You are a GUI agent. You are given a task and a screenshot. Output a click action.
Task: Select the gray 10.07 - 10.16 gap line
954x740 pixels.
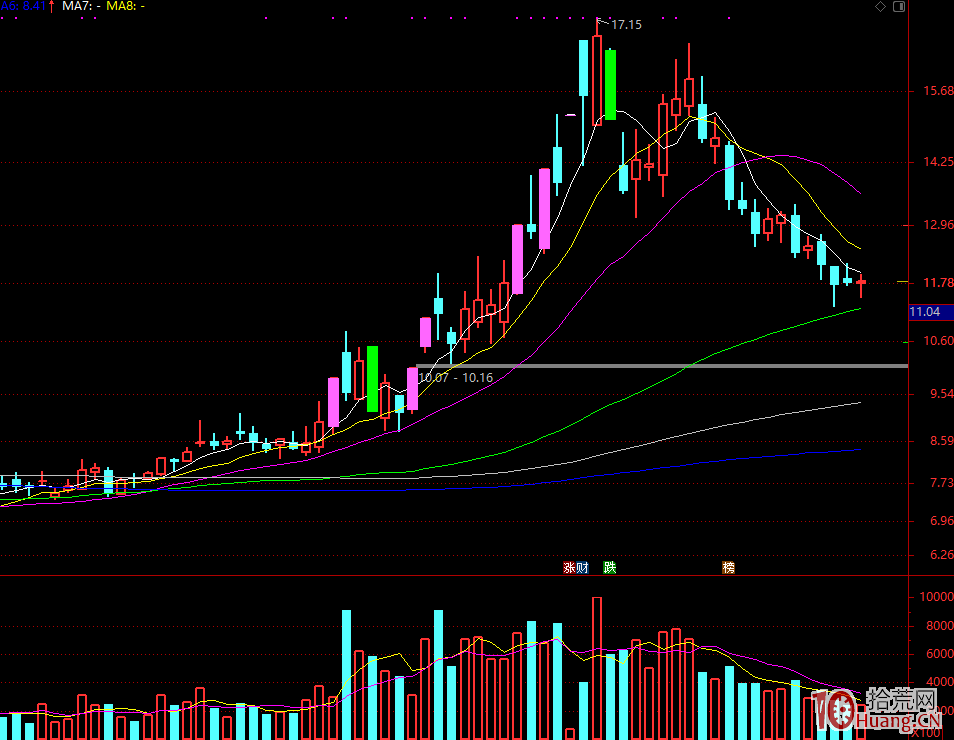coord(662,366)
